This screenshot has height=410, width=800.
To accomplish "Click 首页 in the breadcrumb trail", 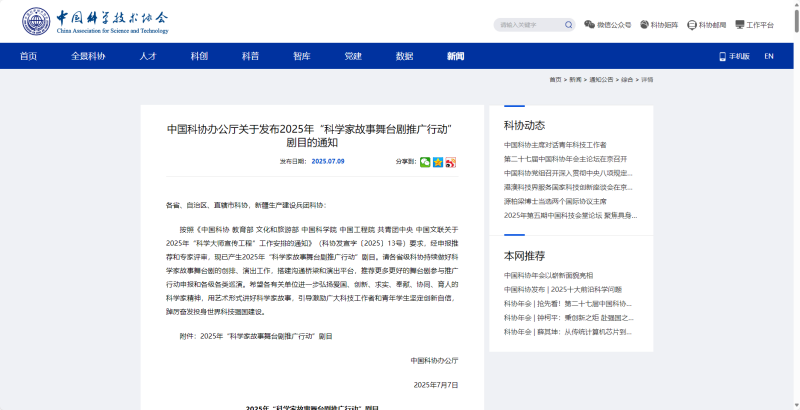I will [555, 80].
